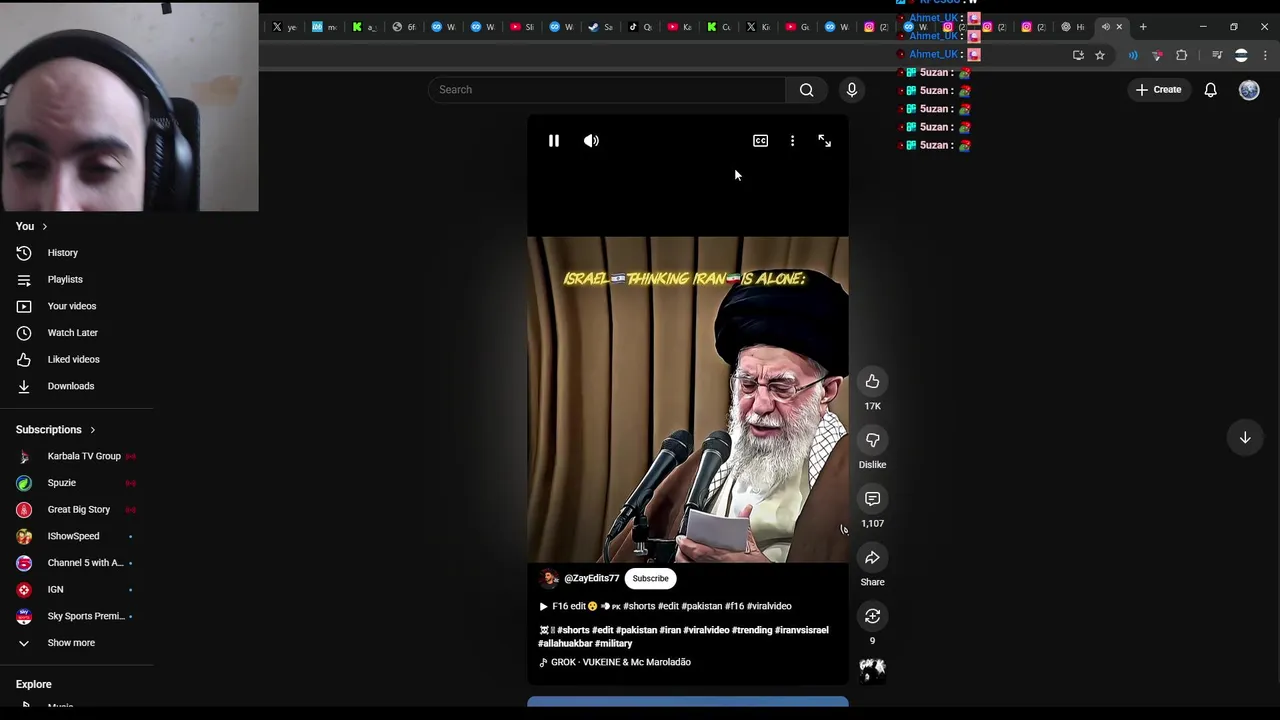Switch to the X tab labeled ye
Screen dimensions: 1280x720
coord(284,27)
